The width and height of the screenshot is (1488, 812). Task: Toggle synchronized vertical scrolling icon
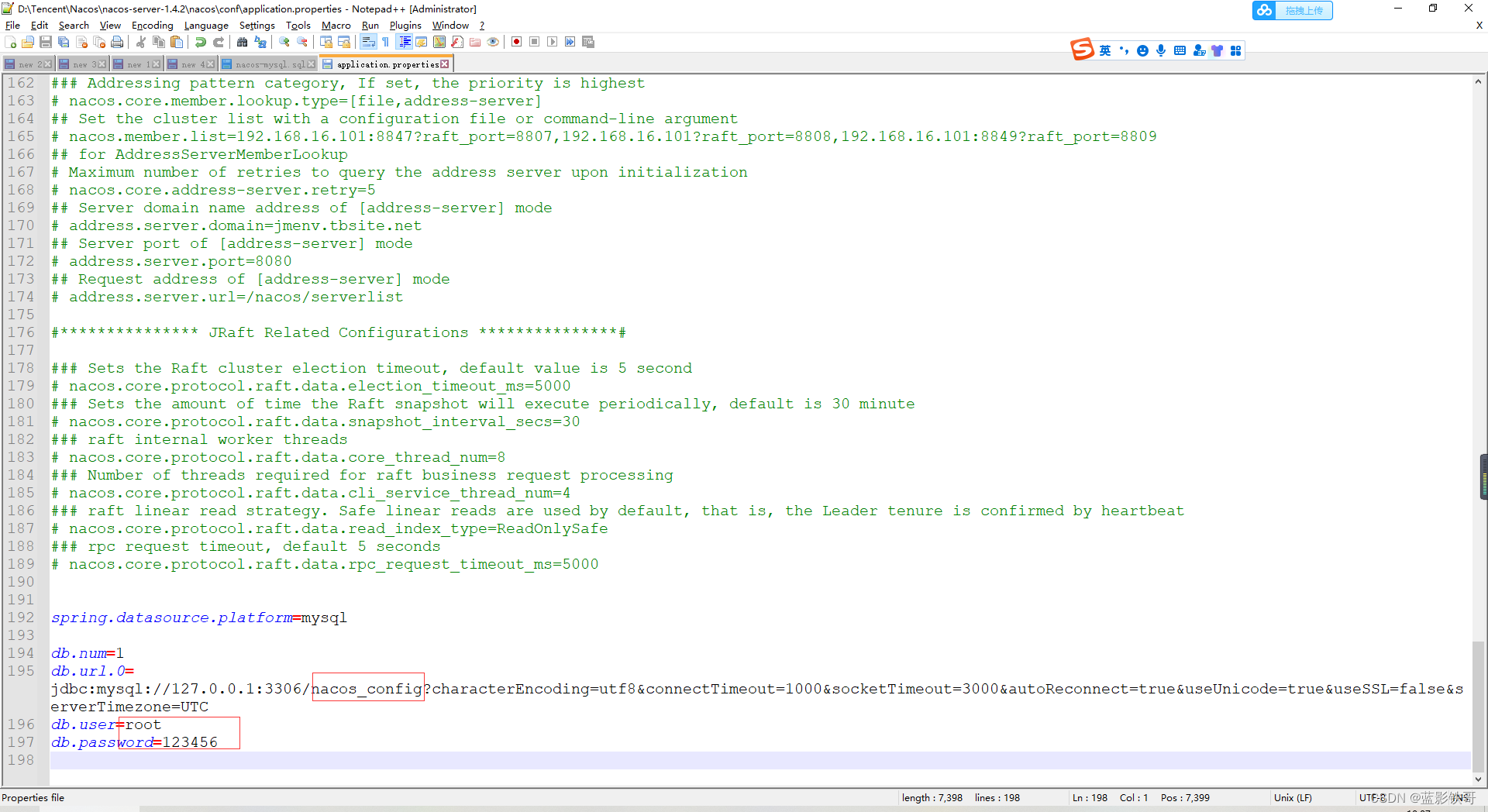[326, 42]
